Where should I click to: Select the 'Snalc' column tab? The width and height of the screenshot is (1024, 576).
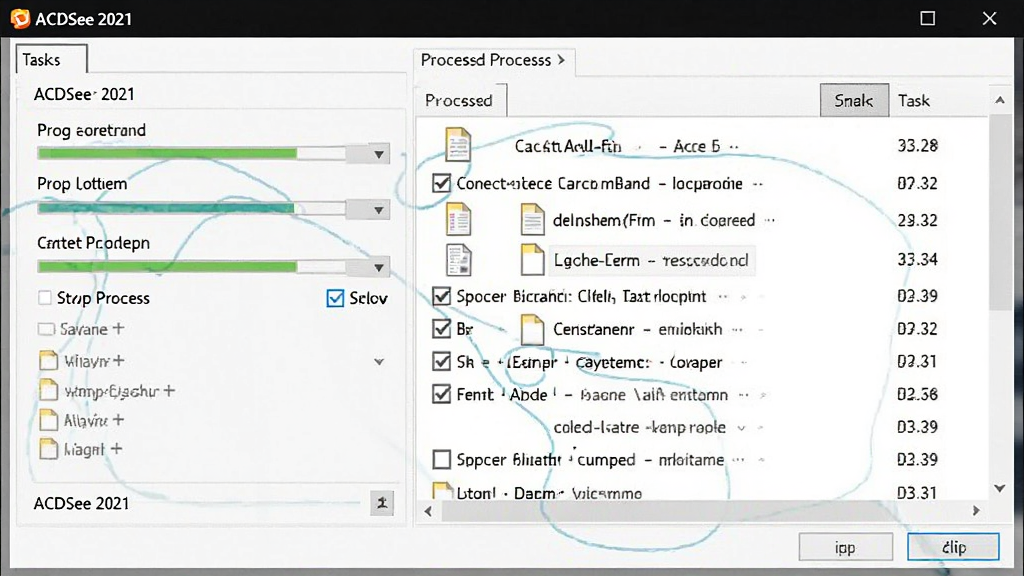point(854,100)
